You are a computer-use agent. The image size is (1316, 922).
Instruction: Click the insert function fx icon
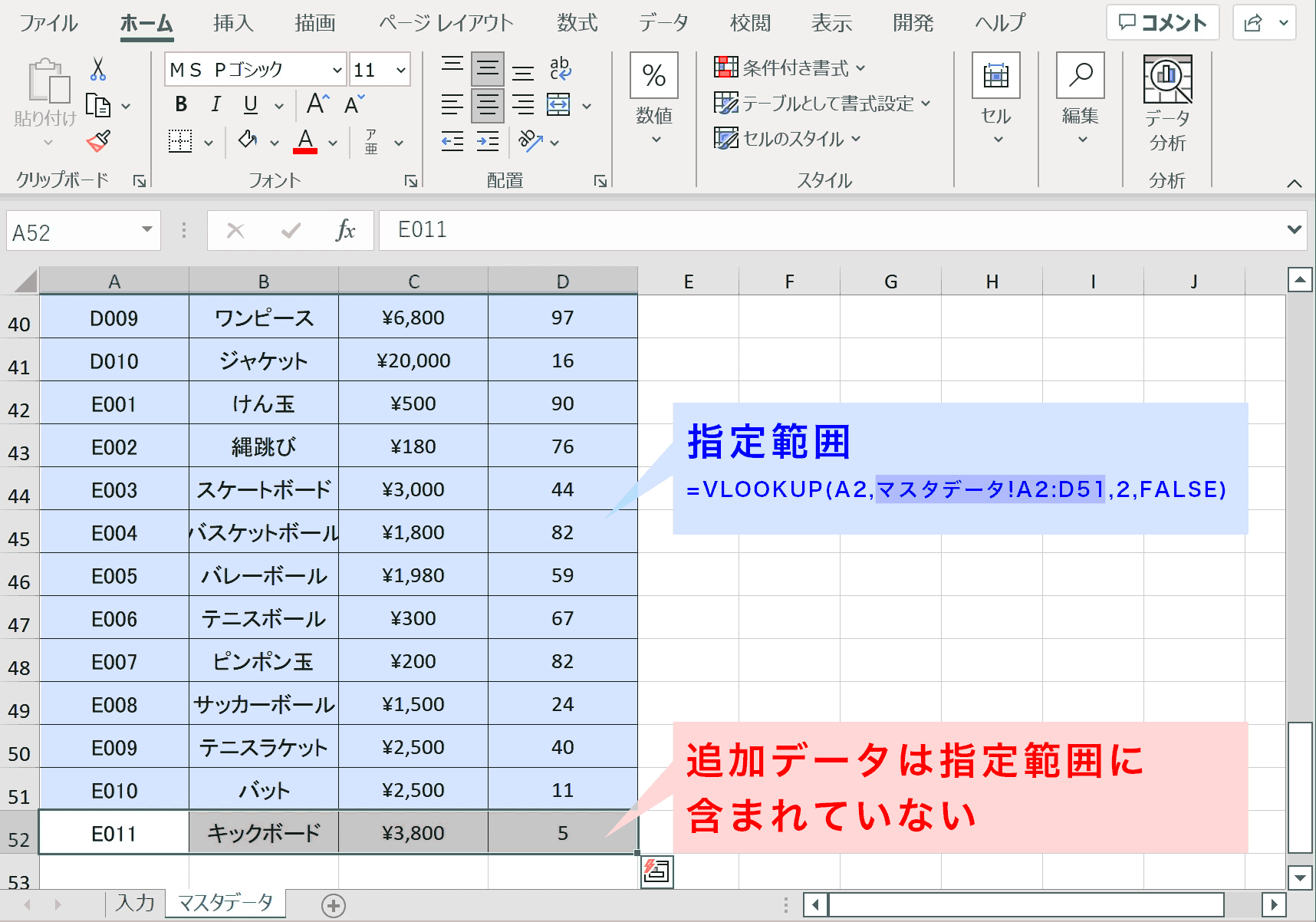pos(346,230)
